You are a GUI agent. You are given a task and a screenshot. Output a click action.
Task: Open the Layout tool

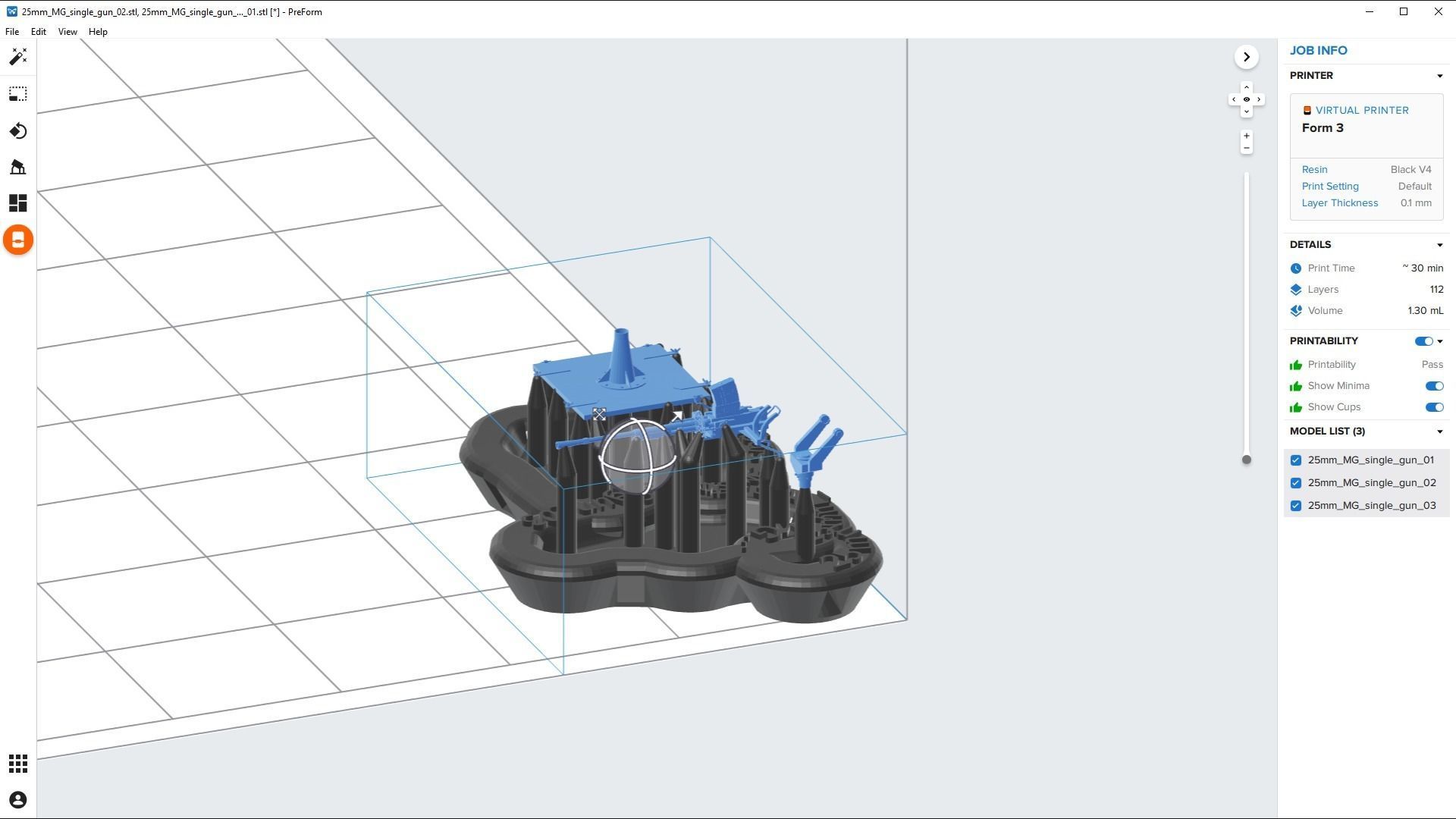[18, 203]
